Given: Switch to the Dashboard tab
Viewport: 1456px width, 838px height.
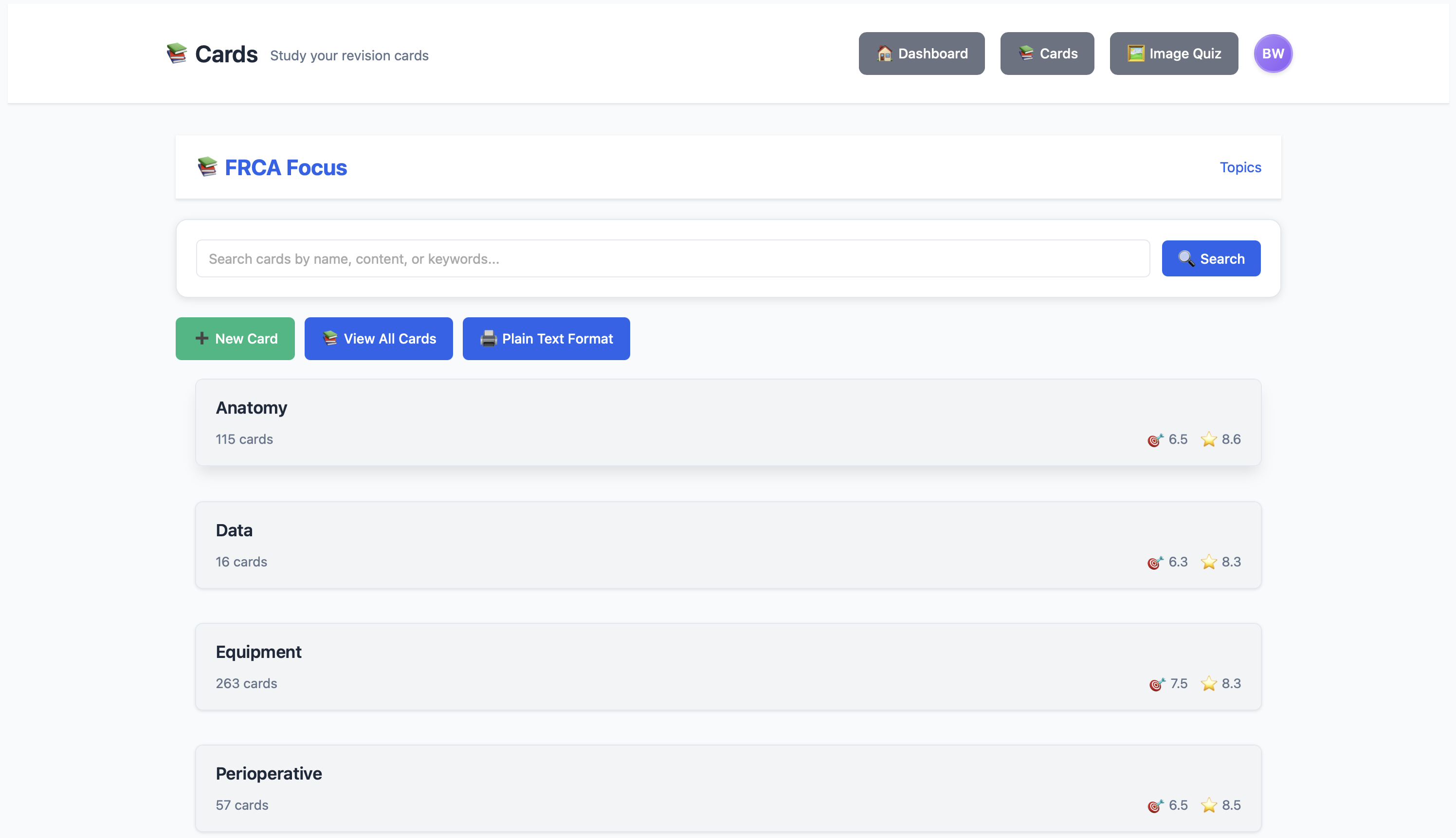Looking at the screenshot, I should (921, 53).
